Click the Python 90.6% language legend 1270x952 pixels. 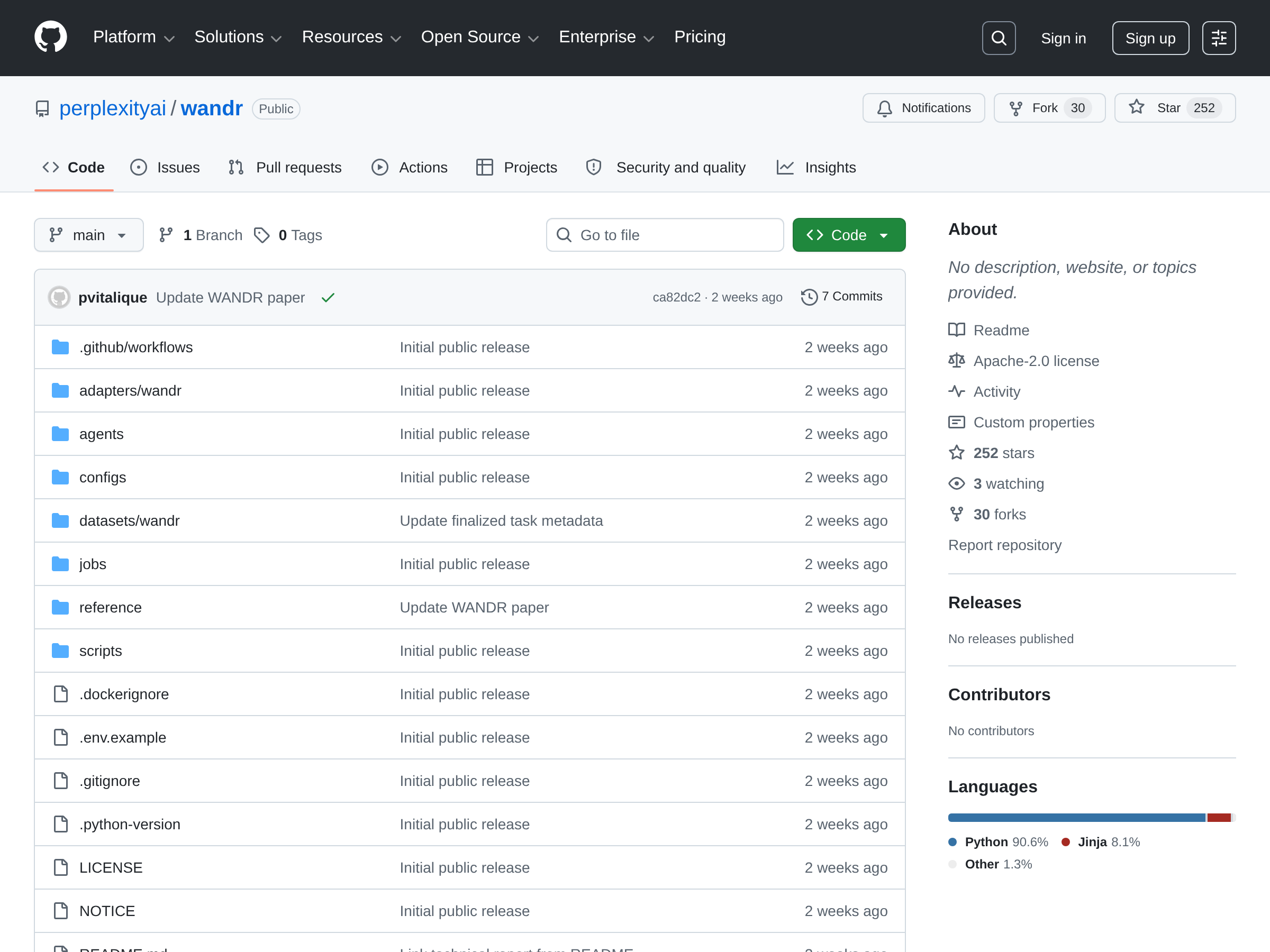(x=999, y=842)
